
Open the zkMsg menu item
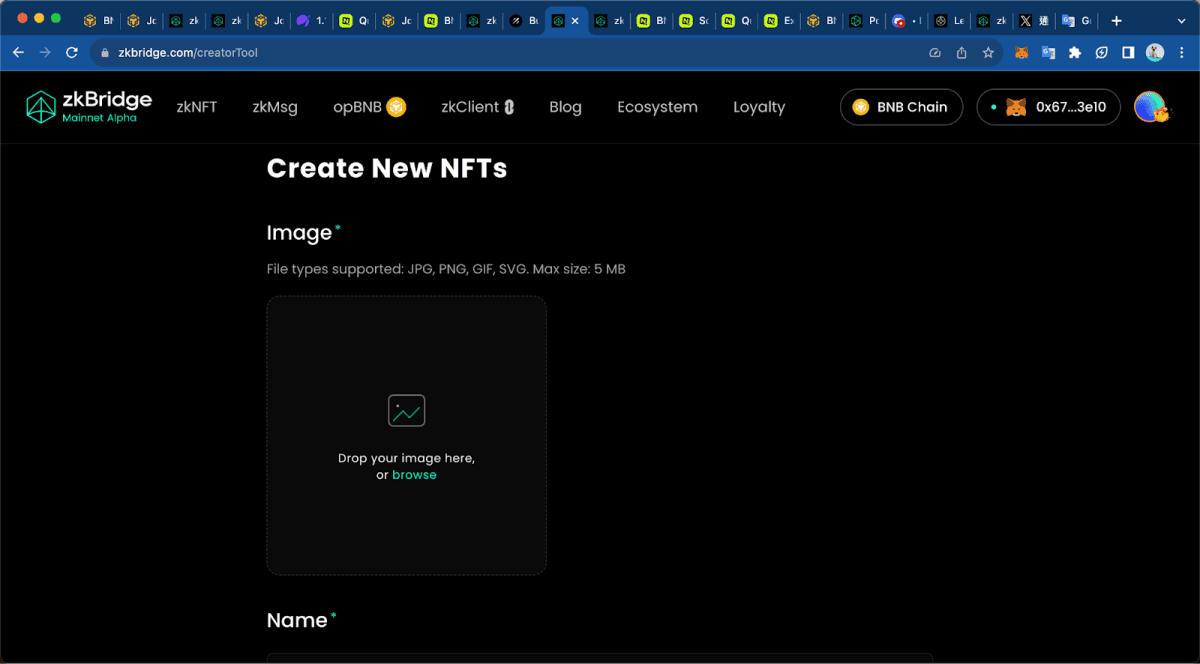point(275,107)
